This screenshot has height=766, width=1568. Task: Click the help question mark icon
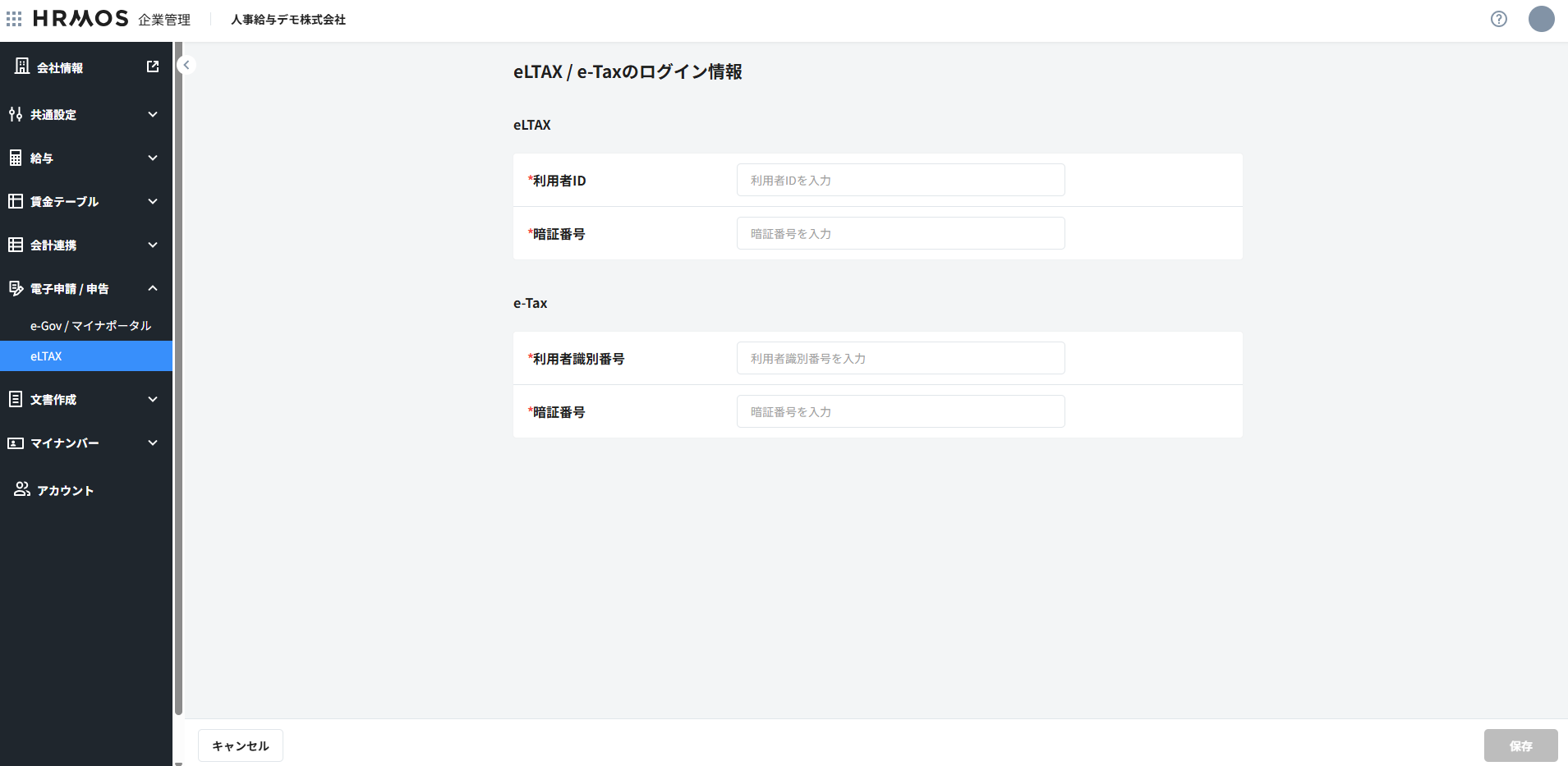point(1498,19)
